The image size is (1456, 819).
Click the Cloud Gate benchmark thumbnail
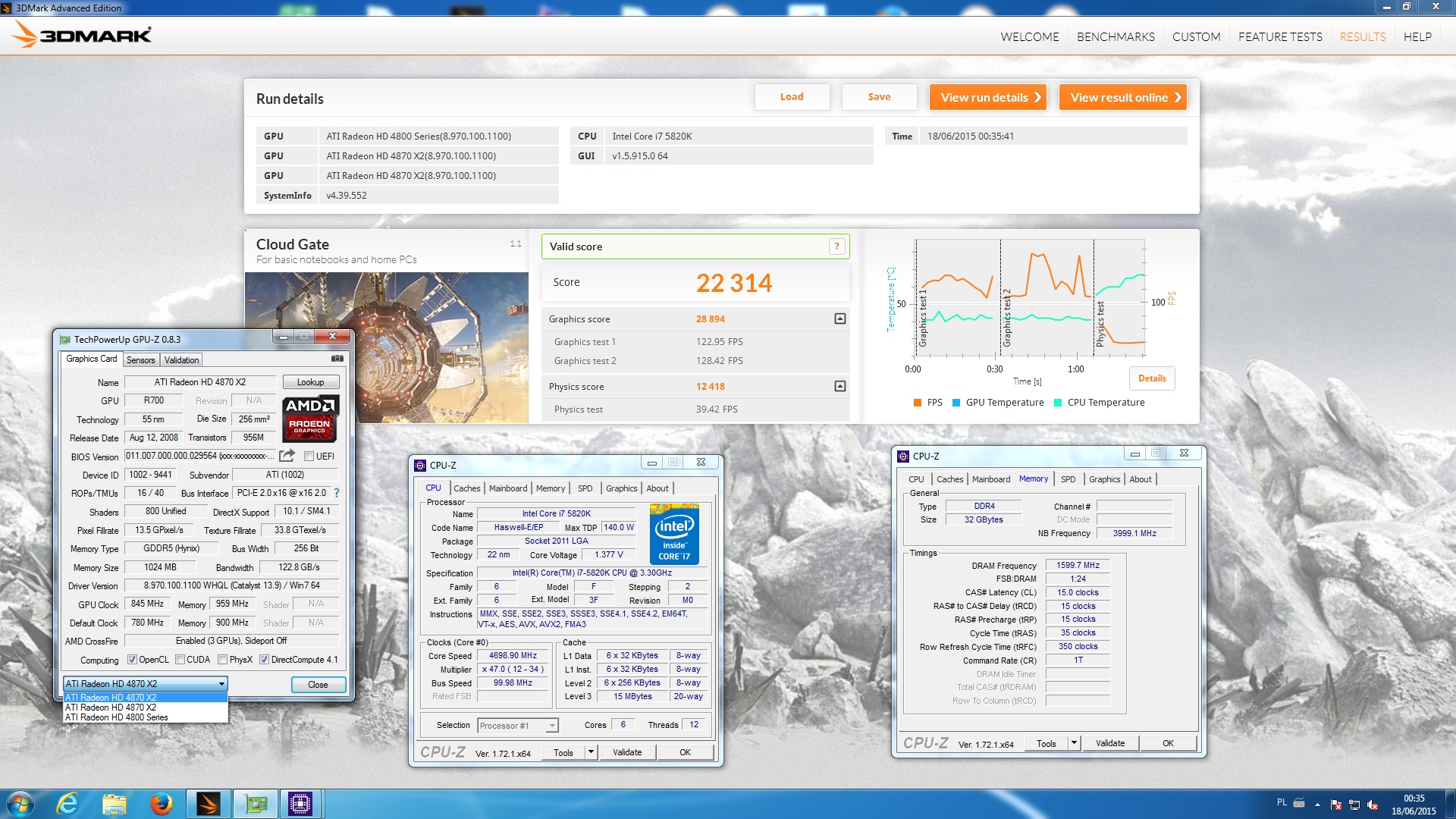tap(387, 347)
